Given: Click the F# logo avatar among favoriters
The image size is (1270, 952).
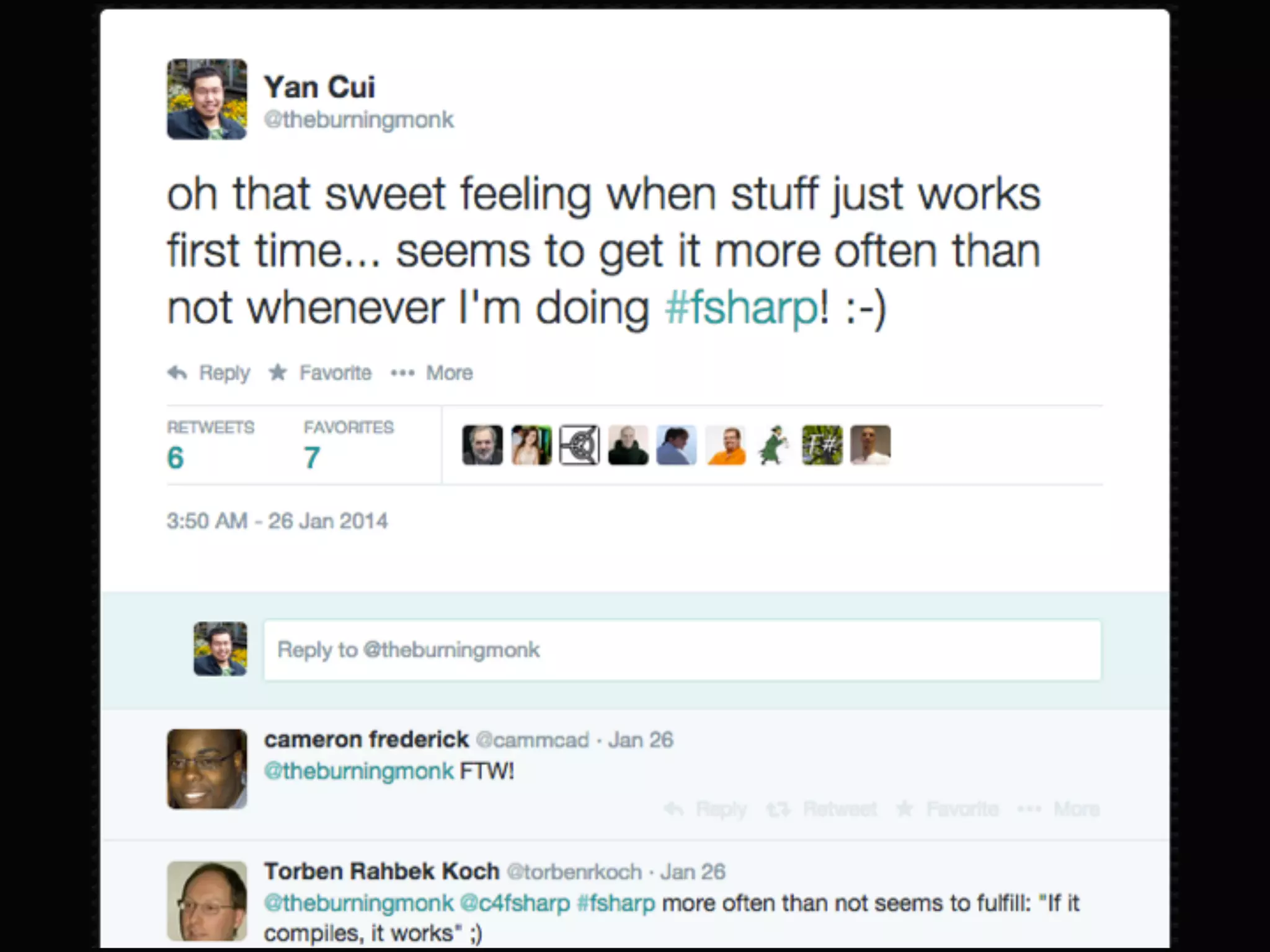Looking at the screenshot, I should (x=822, y=445).
